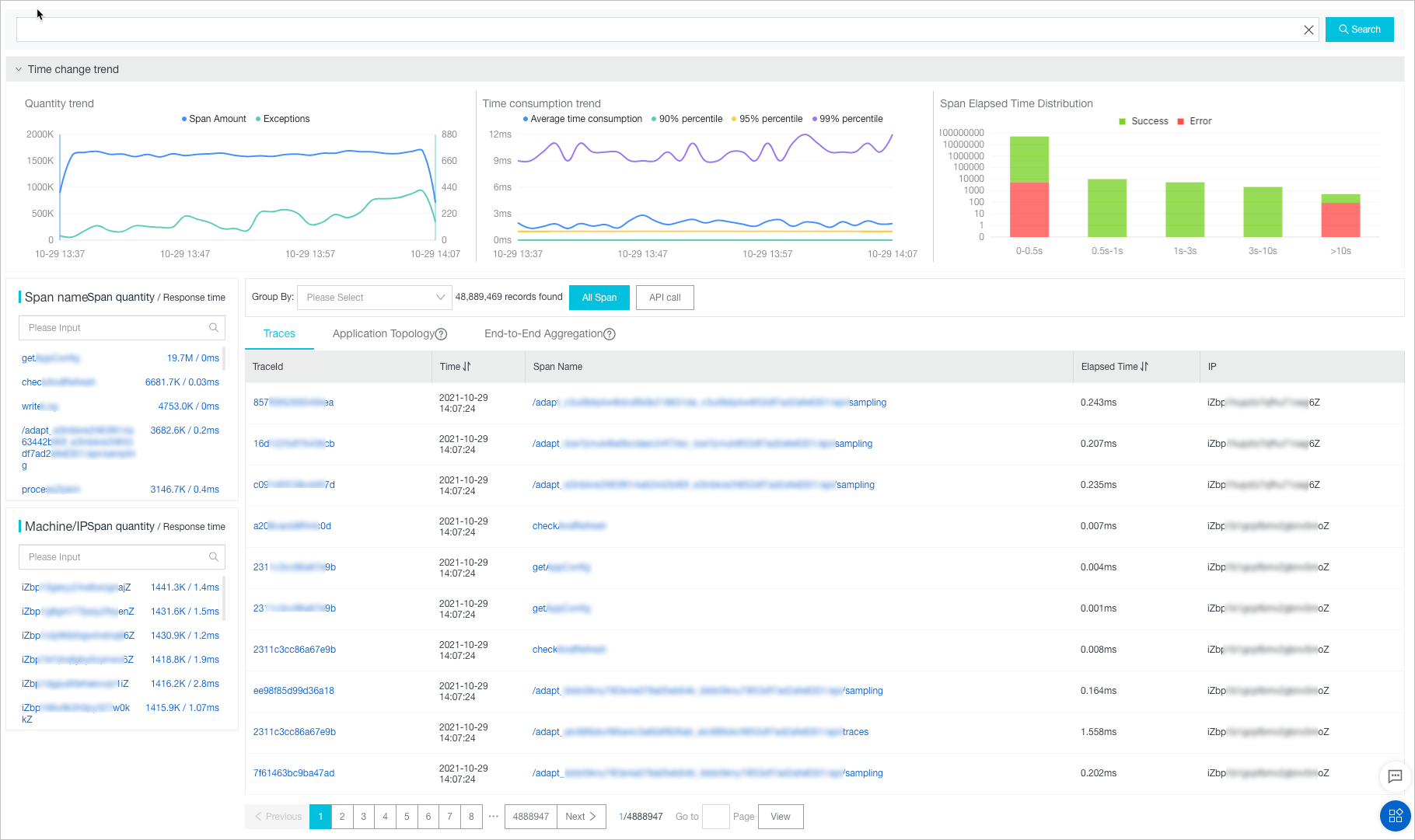Go to the next page with Next
This screenshot has height=840, width=1415.
(x=581, y=817)
